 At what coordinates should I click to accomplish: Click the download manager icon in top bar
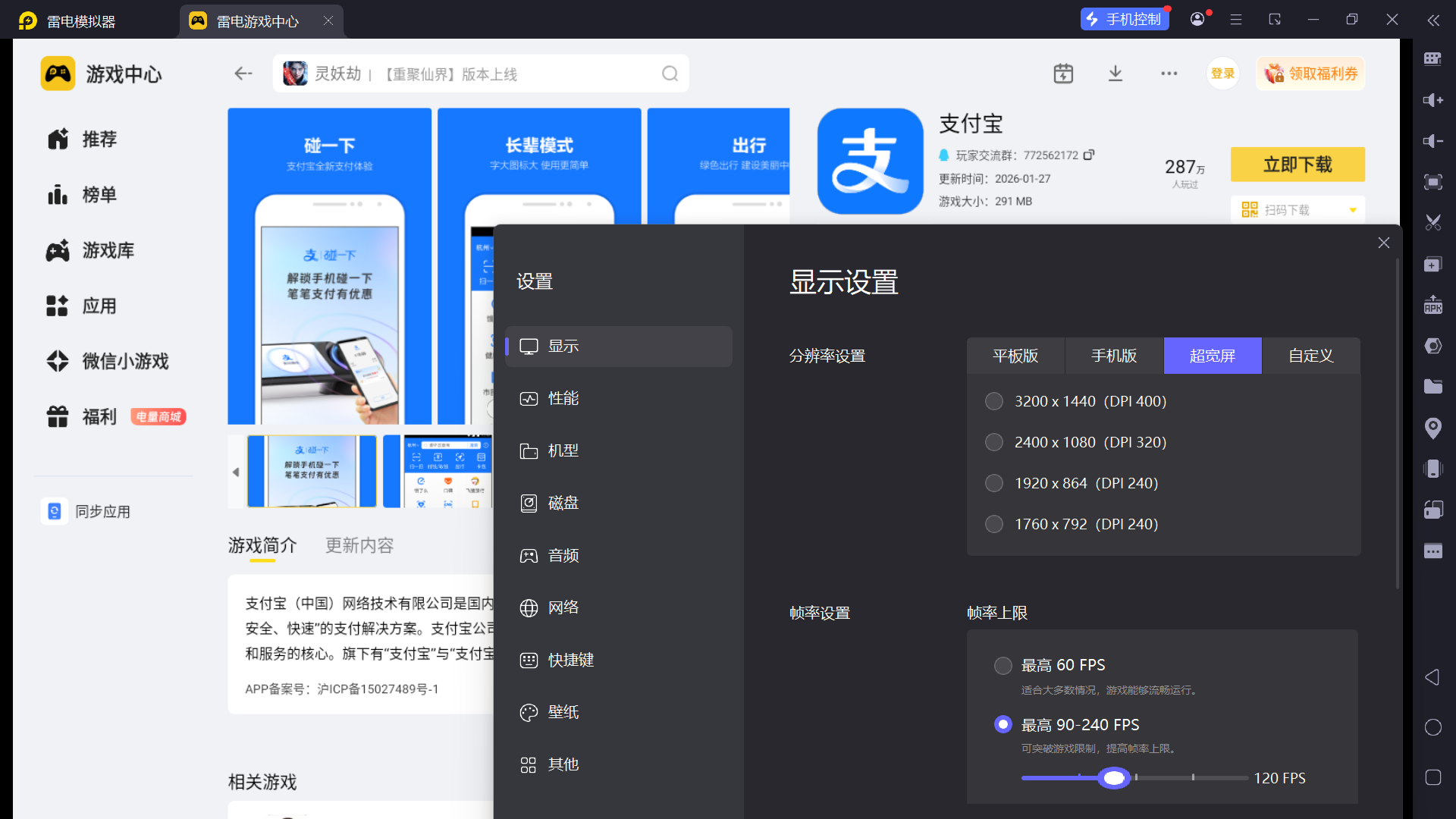coord(1116,74)
